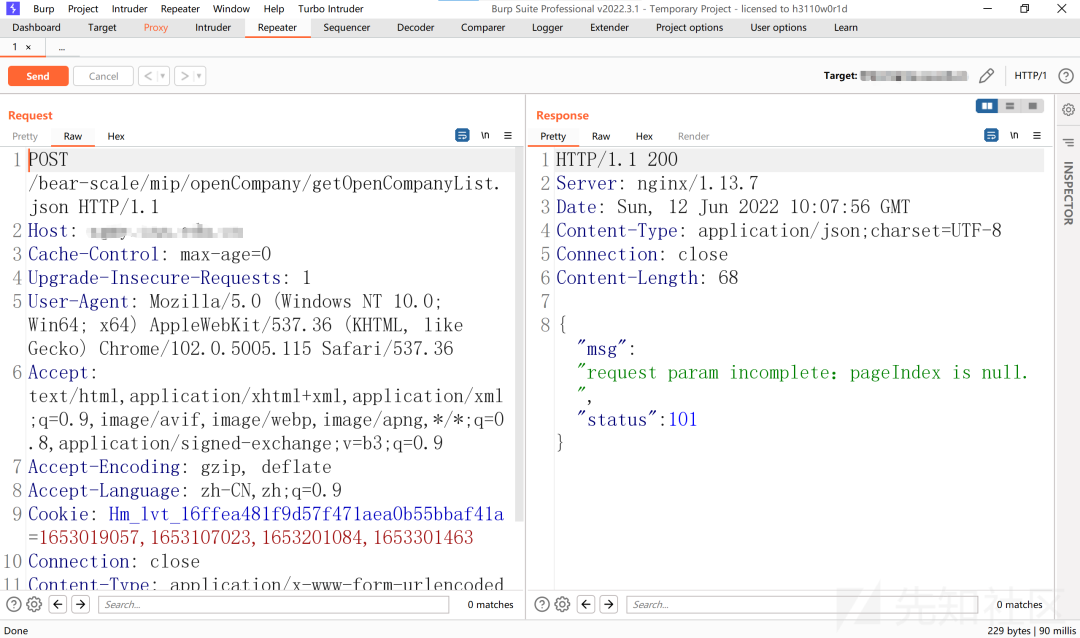Open User options tab

778,28
